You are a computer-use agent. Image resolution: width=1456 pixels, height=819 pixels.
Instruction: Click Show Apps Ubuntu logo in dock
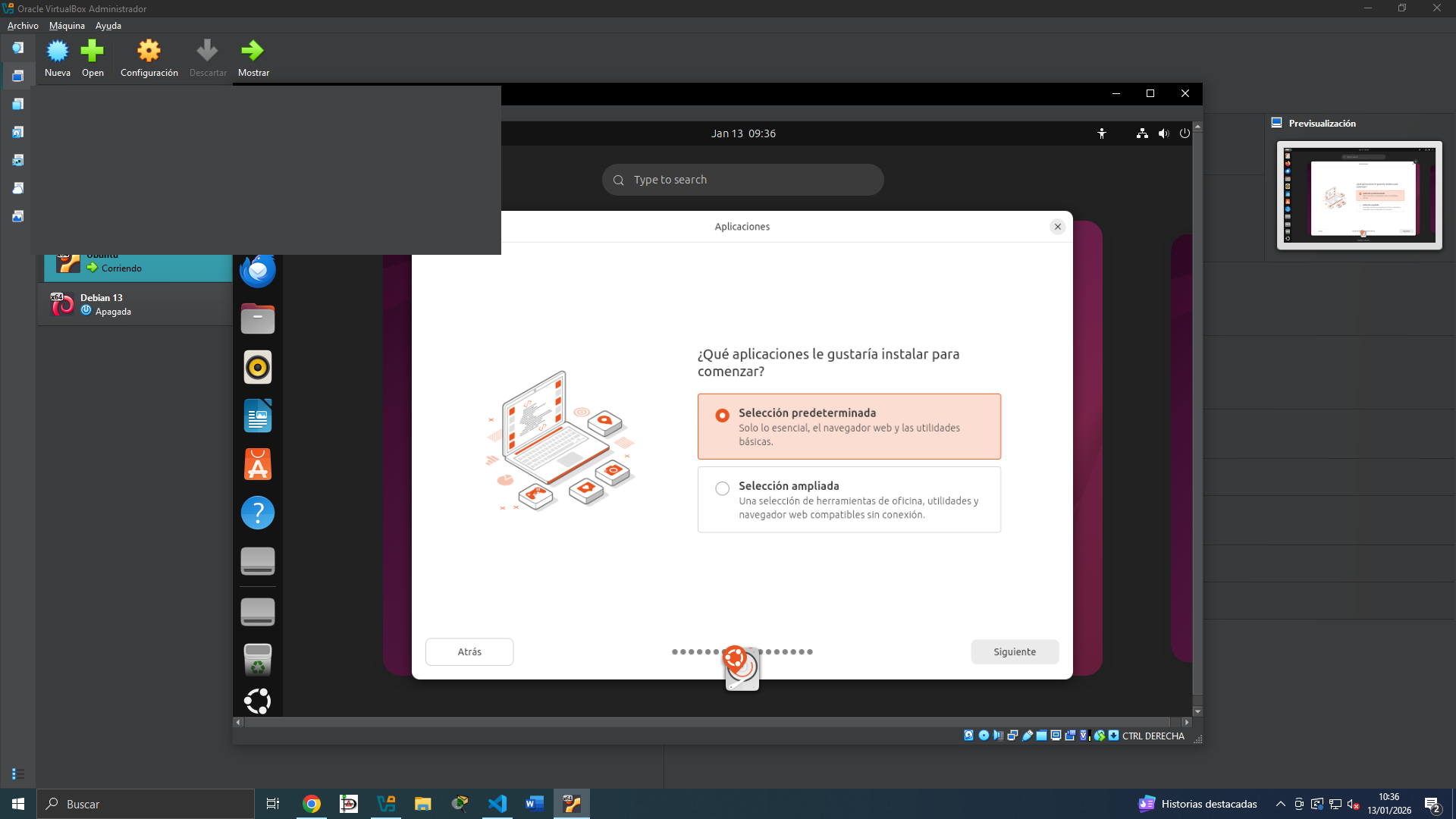pos(258,701)
